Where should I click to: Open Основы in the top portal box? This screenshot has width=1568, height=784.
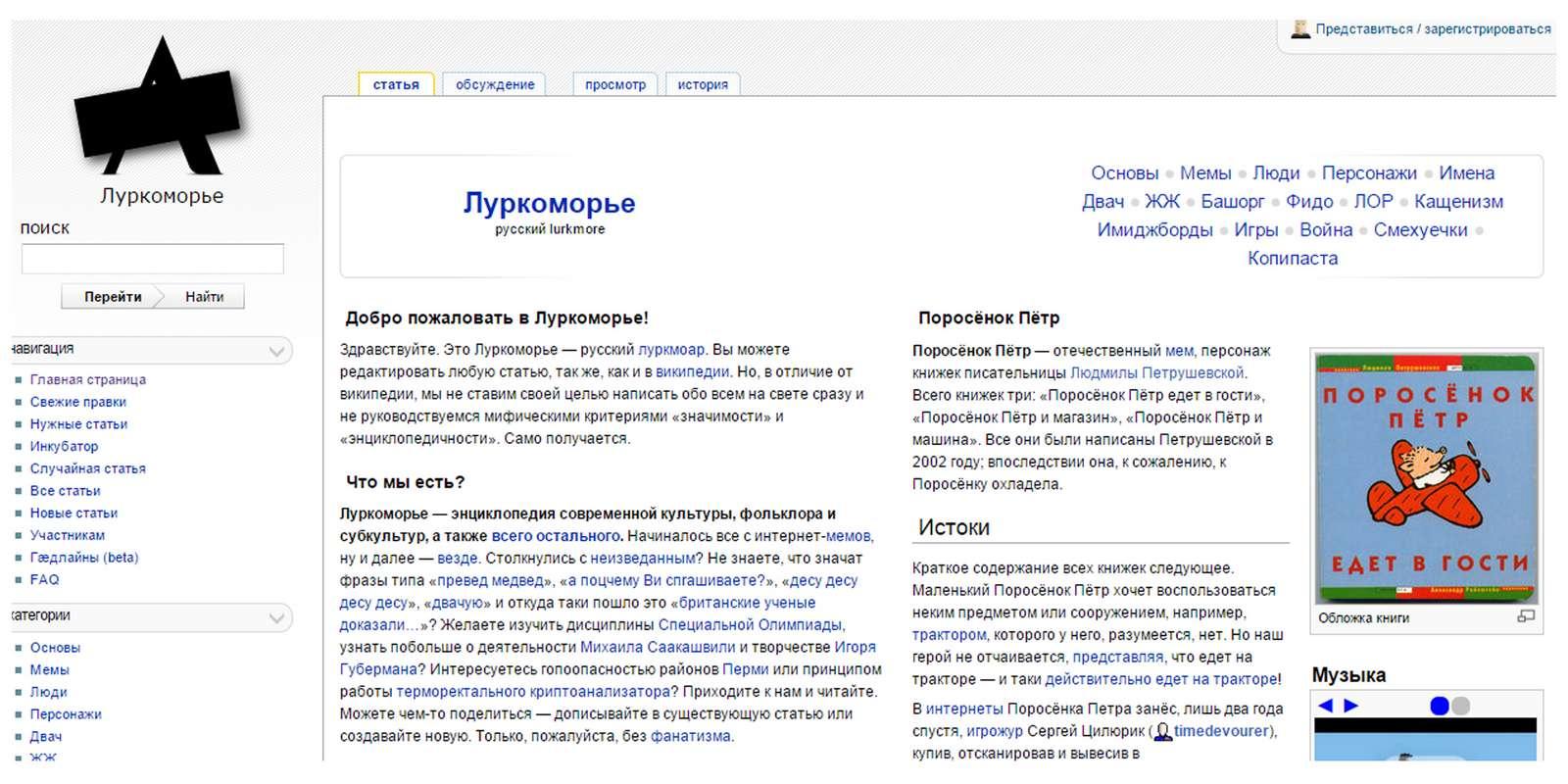click(x=1124, y=173)
